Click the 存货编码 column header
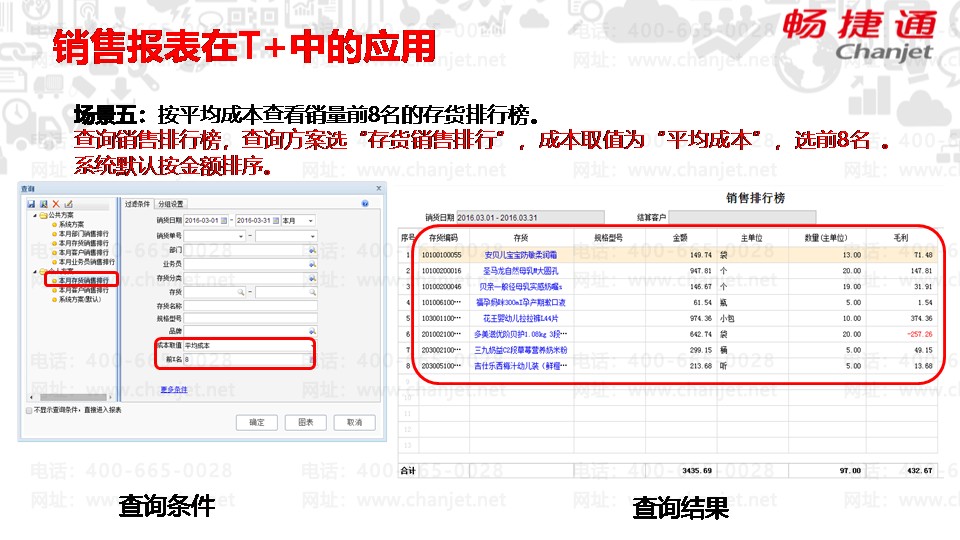The height and width of the screenshot is (540, 960). point(443,238)
